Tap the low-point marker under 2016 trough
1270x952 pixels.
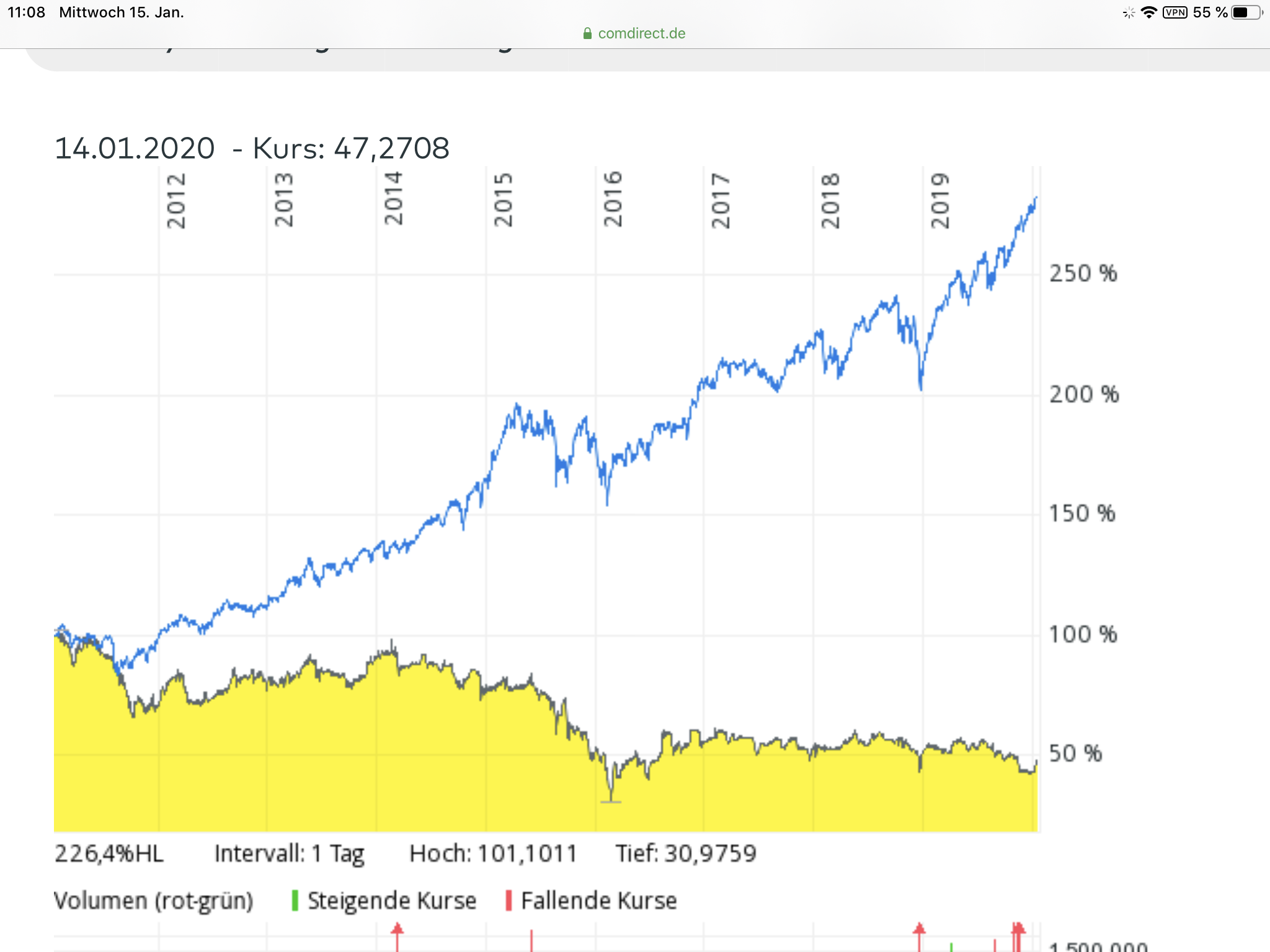[611, 801]
